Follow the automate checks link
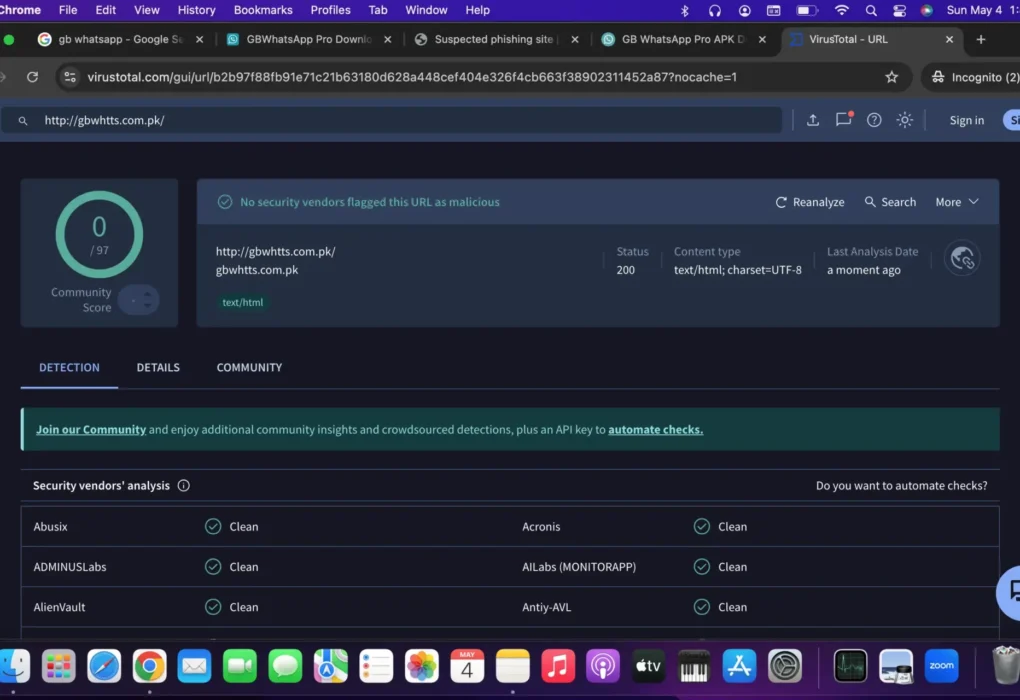The image size is (1020, 700). point(655,430)
